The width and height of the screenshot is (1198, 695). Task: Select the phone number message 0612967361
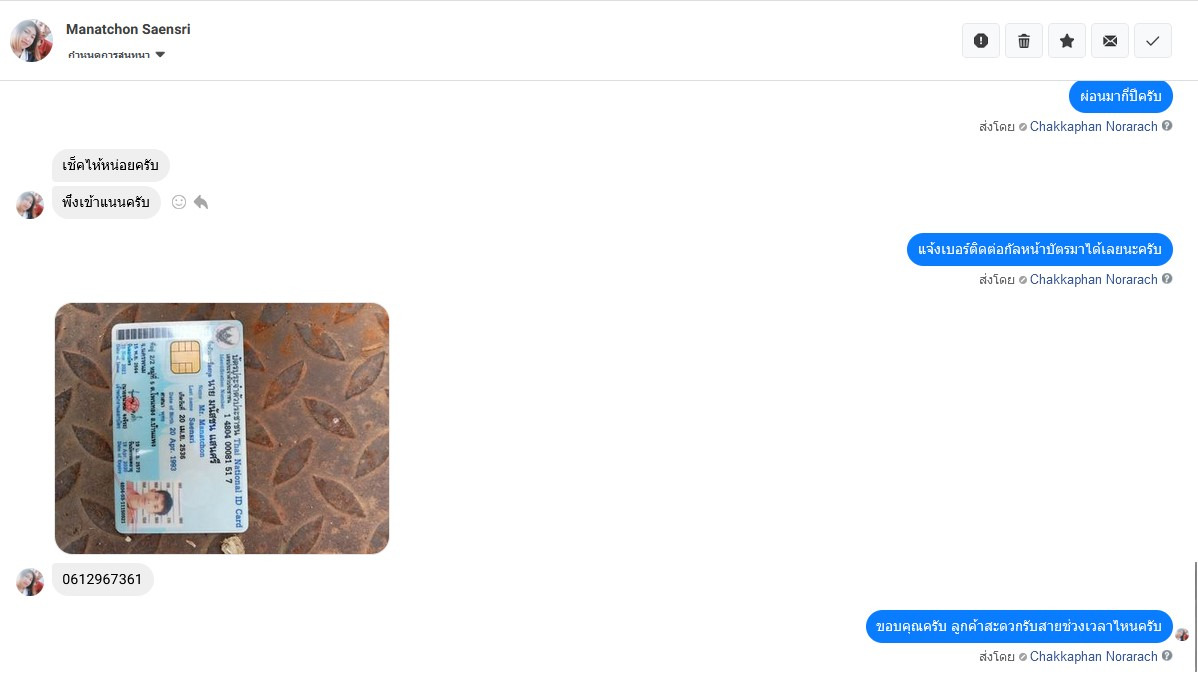tap(102, 579)
